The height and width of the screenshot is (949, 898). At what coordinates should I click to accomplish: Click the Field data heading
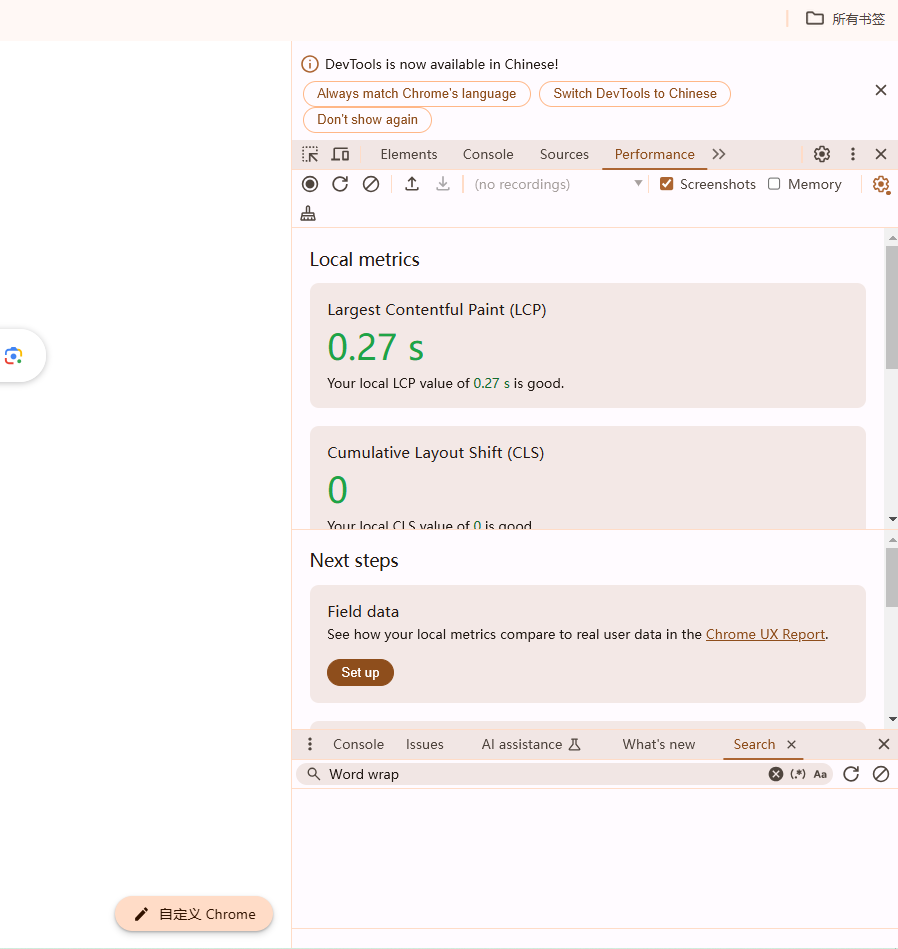pyautogui.click(x=363, y=612)
